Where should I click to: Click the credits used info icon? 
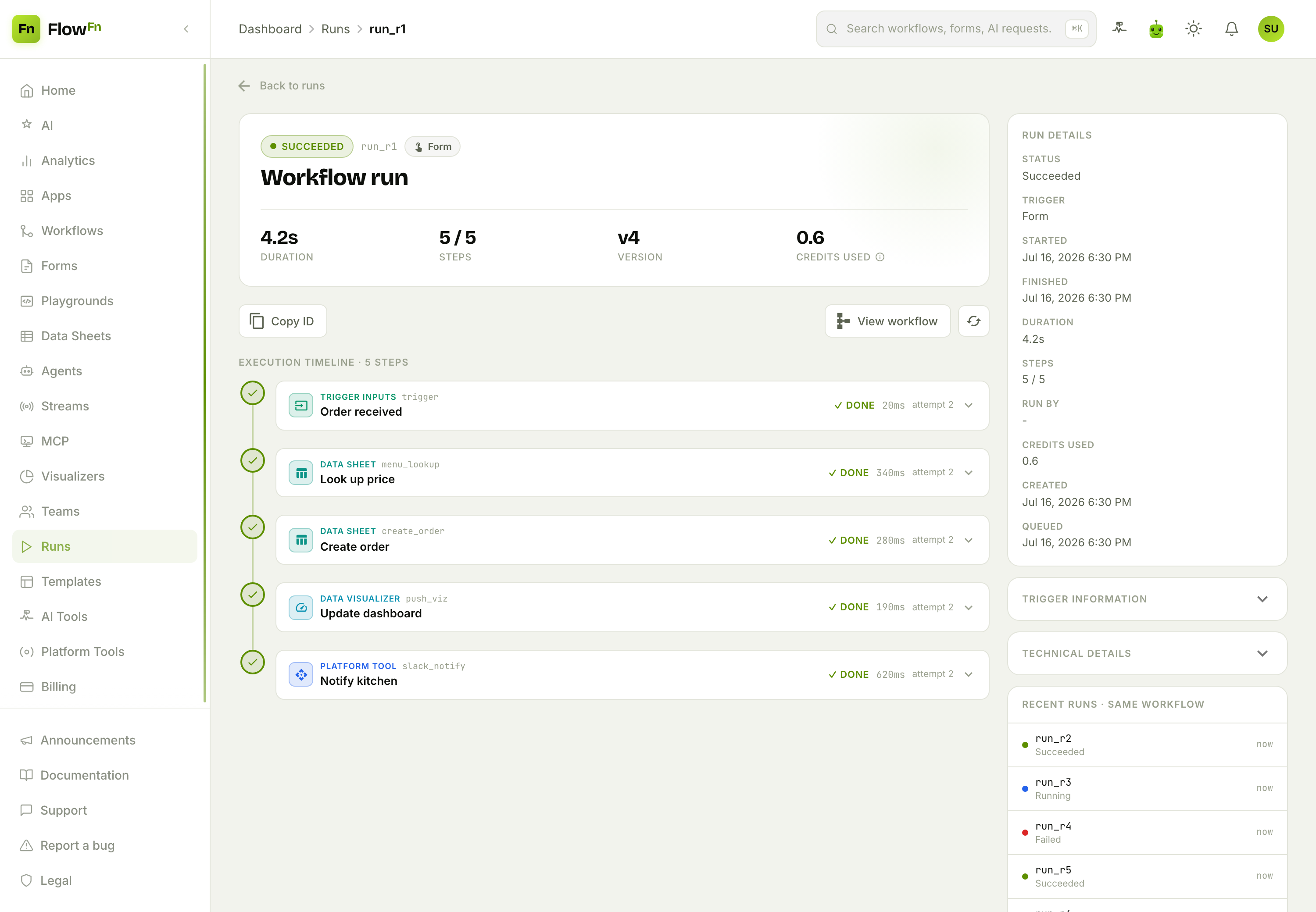tap(880, 257)
